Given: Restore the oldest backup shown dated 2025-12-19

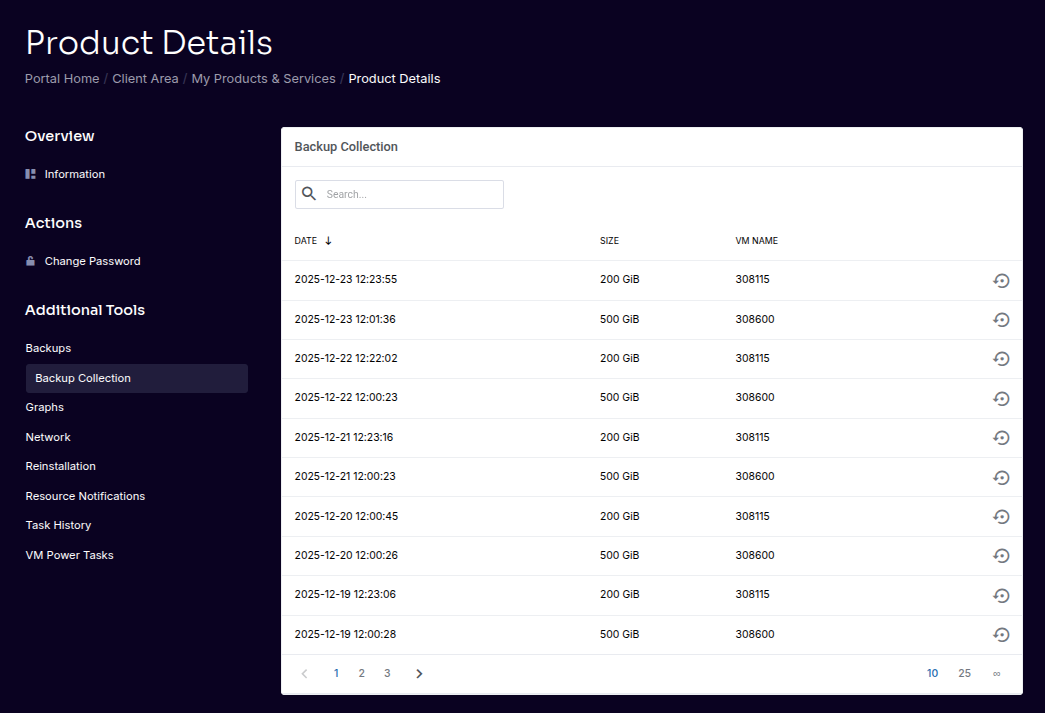Looking at the screenshot, I should (x=1001, y=634).
